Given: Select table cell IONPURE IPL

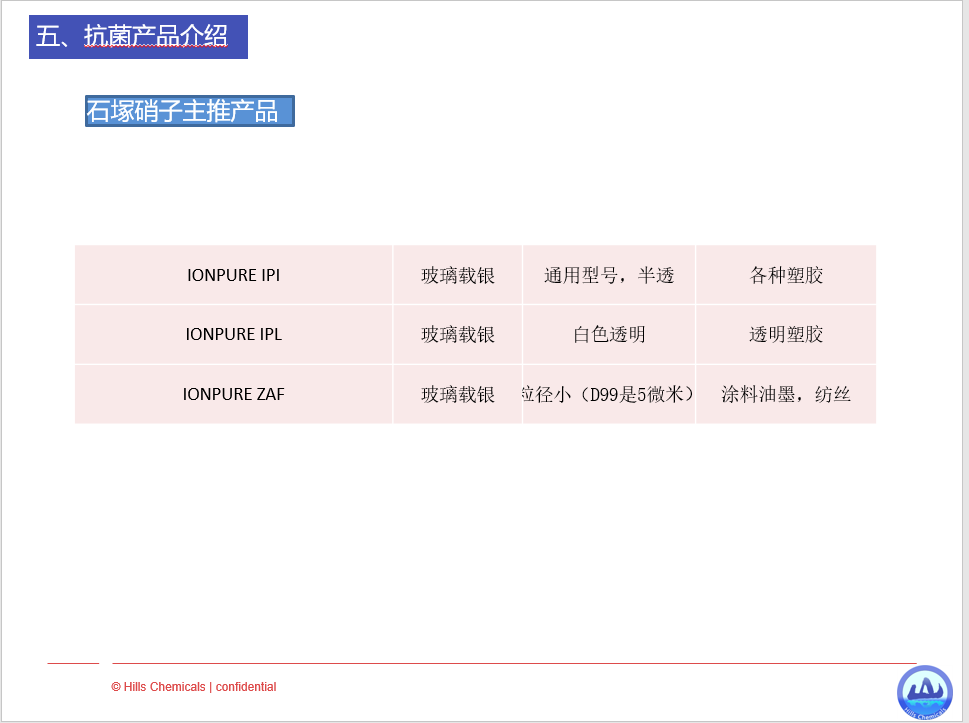Looking at the screenshot, I should coord(234,334).
